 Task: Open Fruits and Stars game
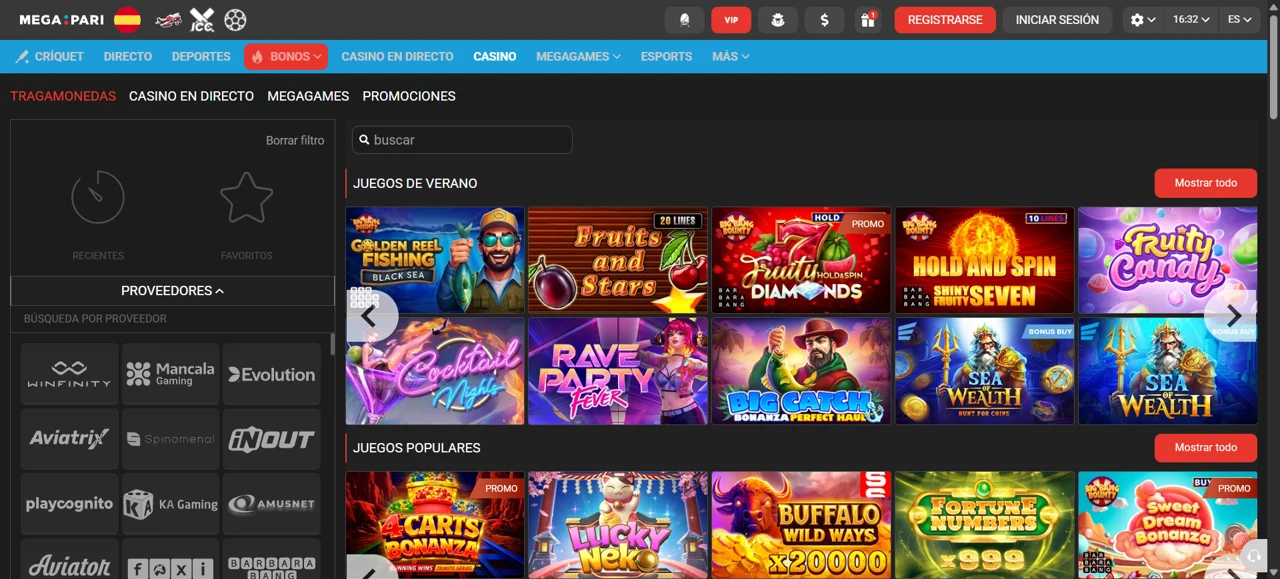click(x=618, y=260)
